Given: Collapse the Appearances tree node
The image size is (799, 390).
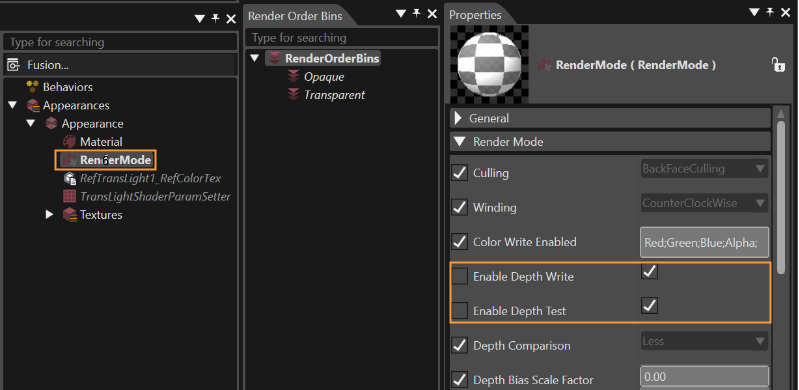Looking at the screenshot, I should tap(13, 106).
